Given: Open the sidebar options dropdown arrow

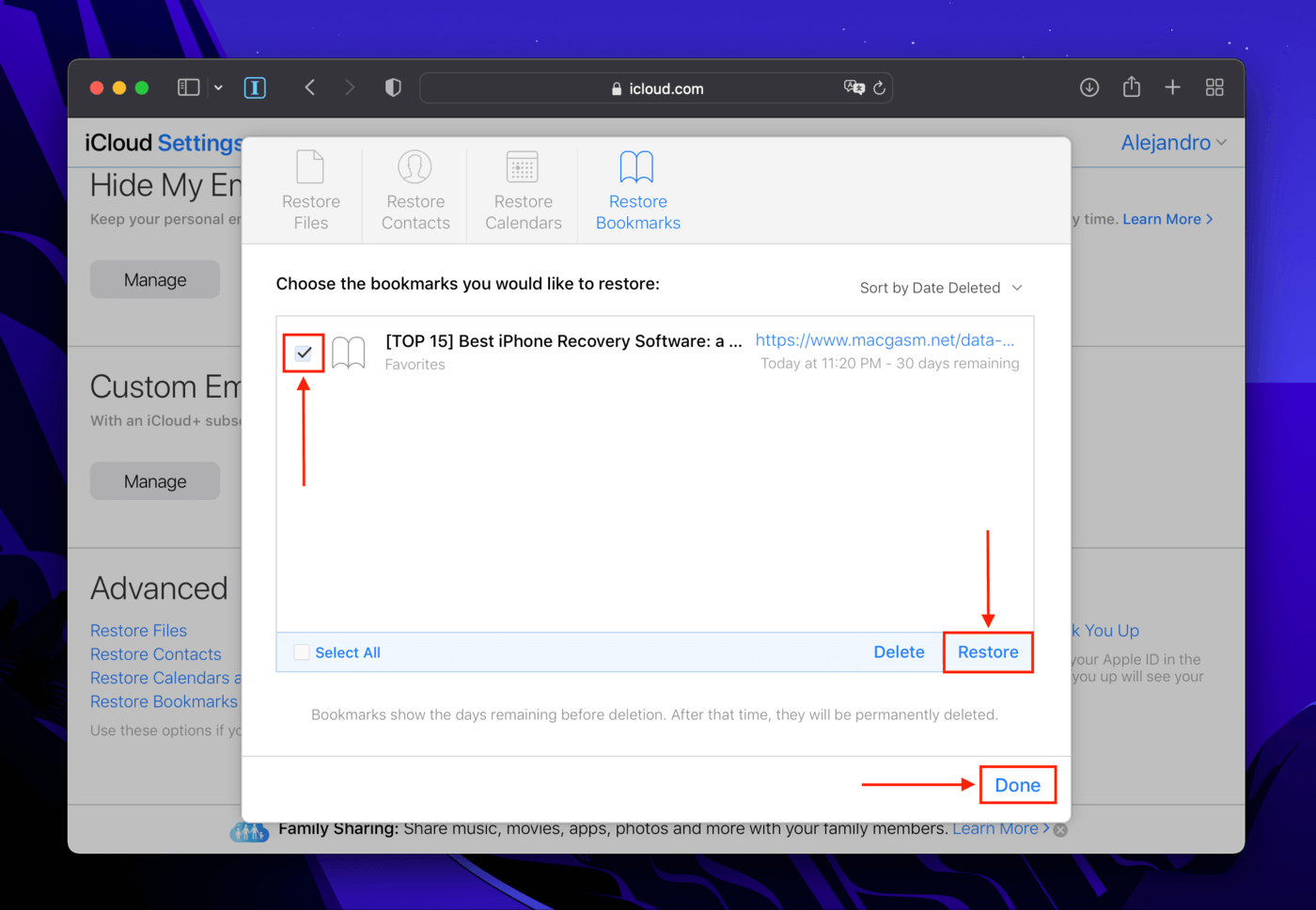Looking at the screenshot, I should point(218,87).
